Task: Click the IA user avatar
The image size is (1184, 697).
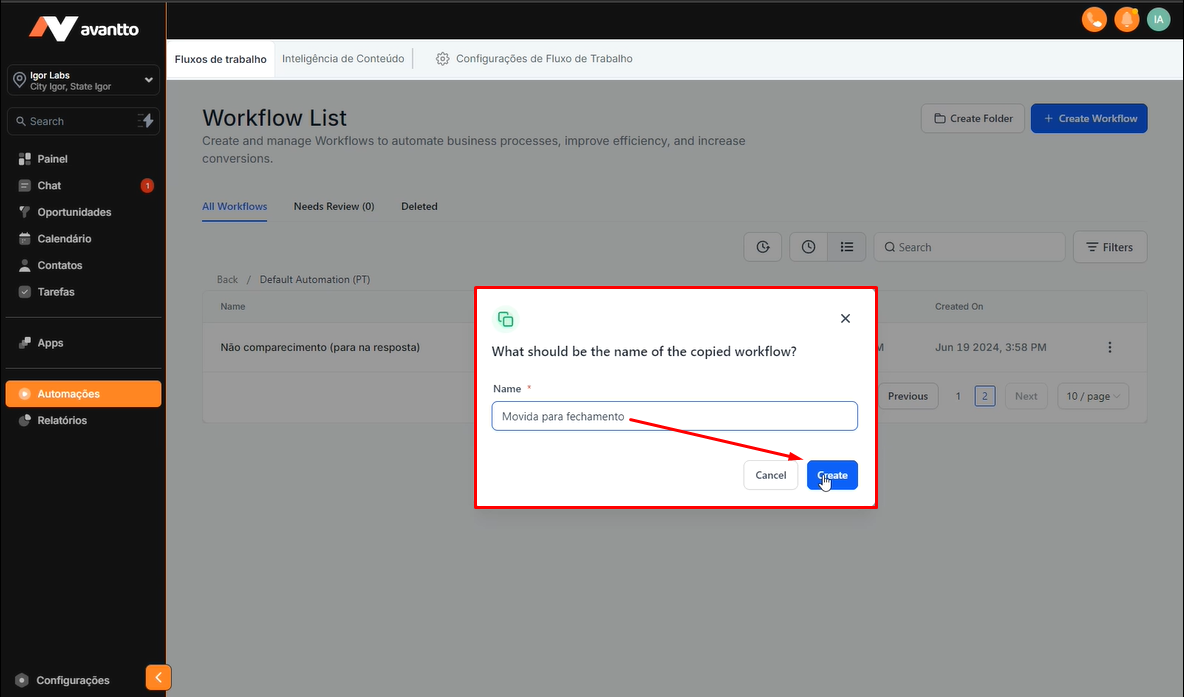Action: click(x=1158, y=19)
